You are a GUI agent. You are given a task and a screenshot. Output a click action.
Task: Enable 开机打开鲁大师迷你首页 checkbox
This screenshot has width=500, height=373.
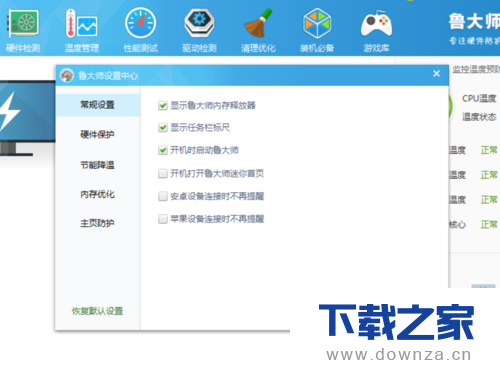(x=163, y=173)
